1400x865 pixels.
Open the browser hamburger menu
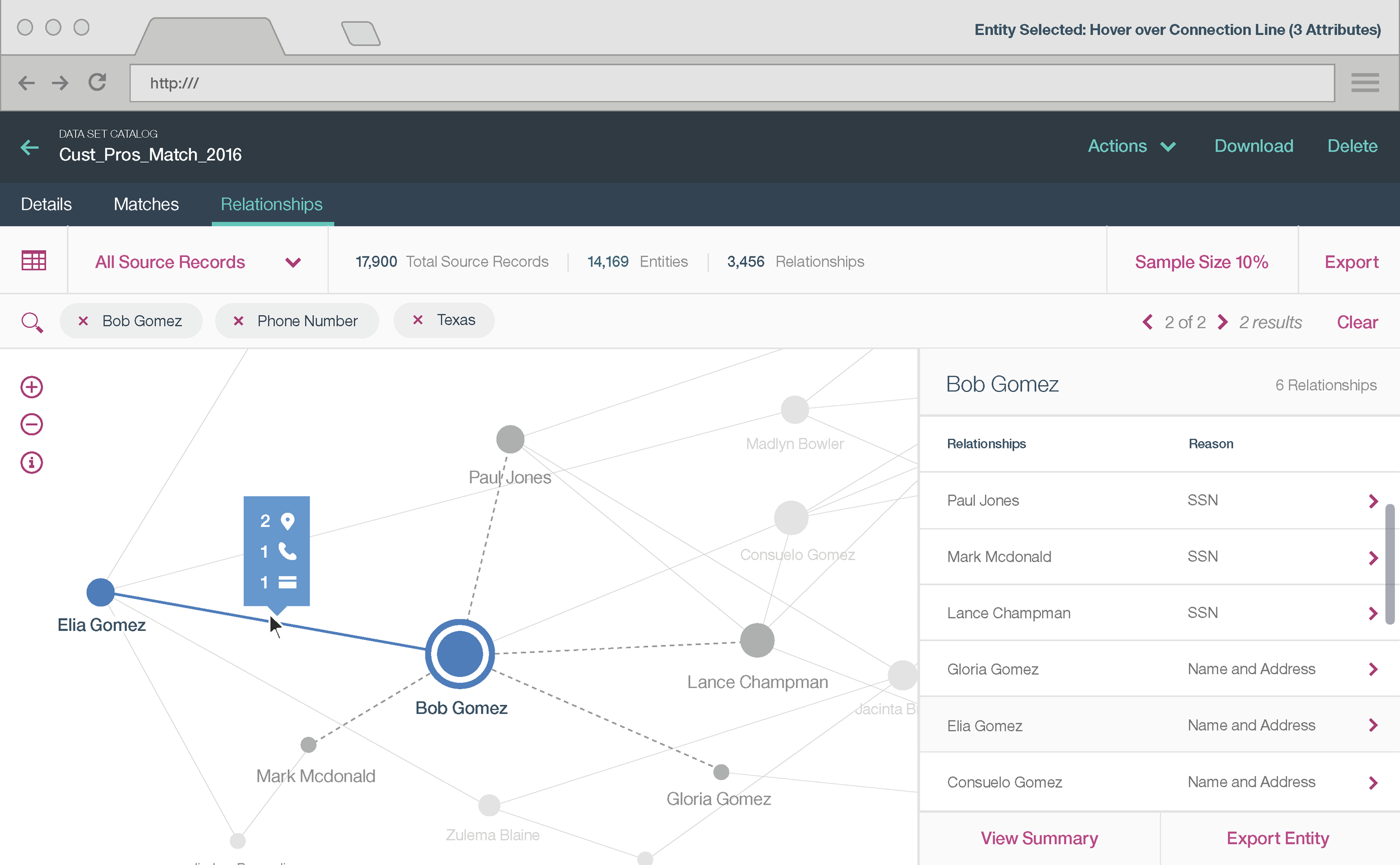click(x=1365, y=82)
